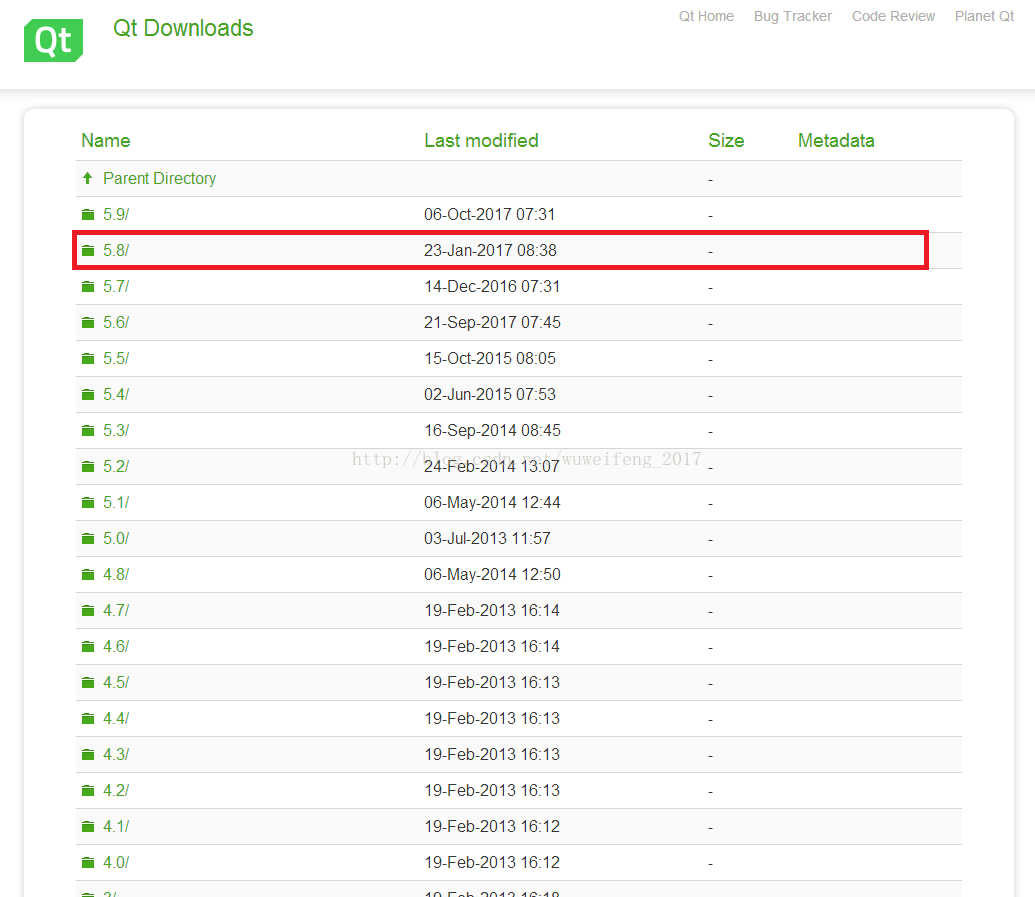Click the folder icon for 4.0/
The image size is (1035, 897).
pos(88,862)
